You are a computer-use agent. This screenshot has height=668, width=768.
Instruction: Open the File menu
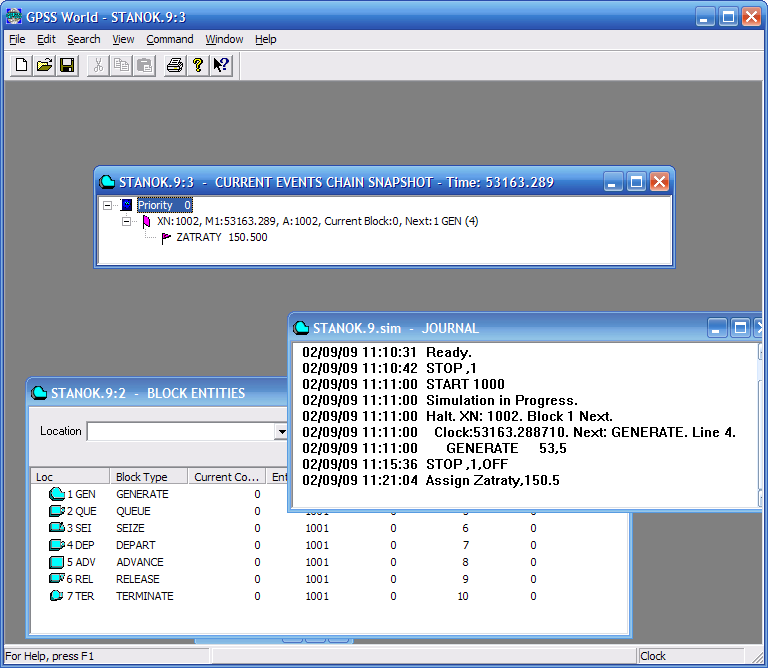(17, 39)
